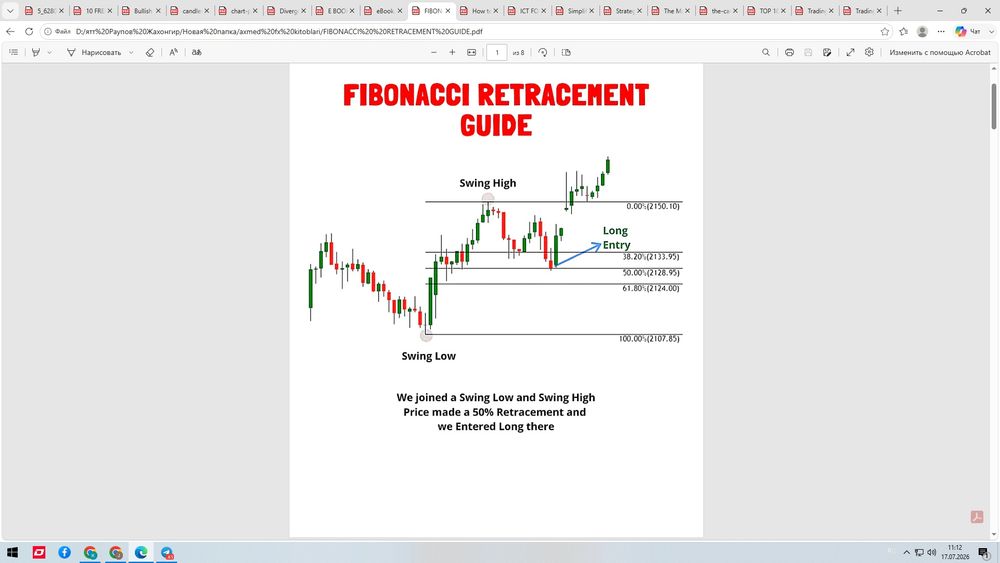1000x563 pixels.
Task: Click the translate document icon
Action: 196,52
